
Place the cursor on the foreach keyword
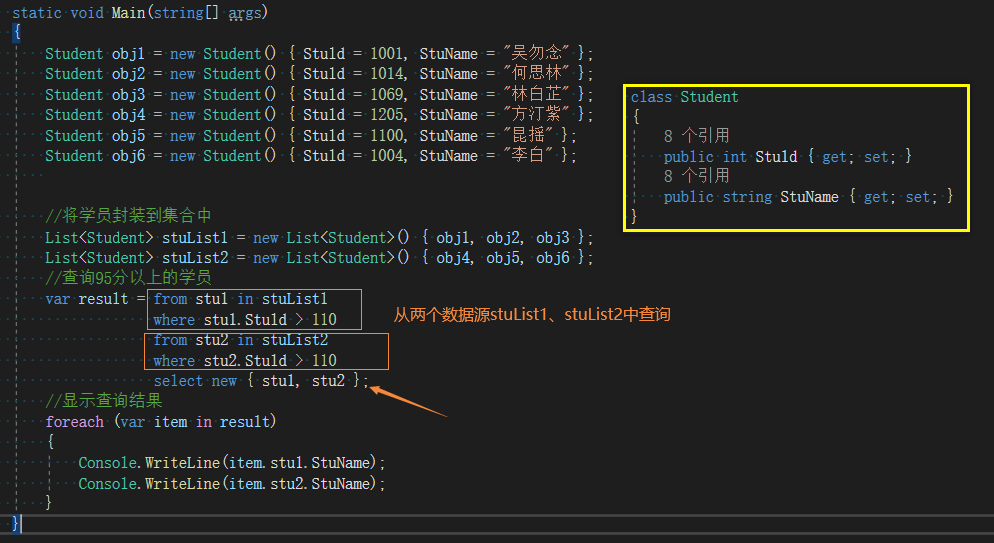74,421
